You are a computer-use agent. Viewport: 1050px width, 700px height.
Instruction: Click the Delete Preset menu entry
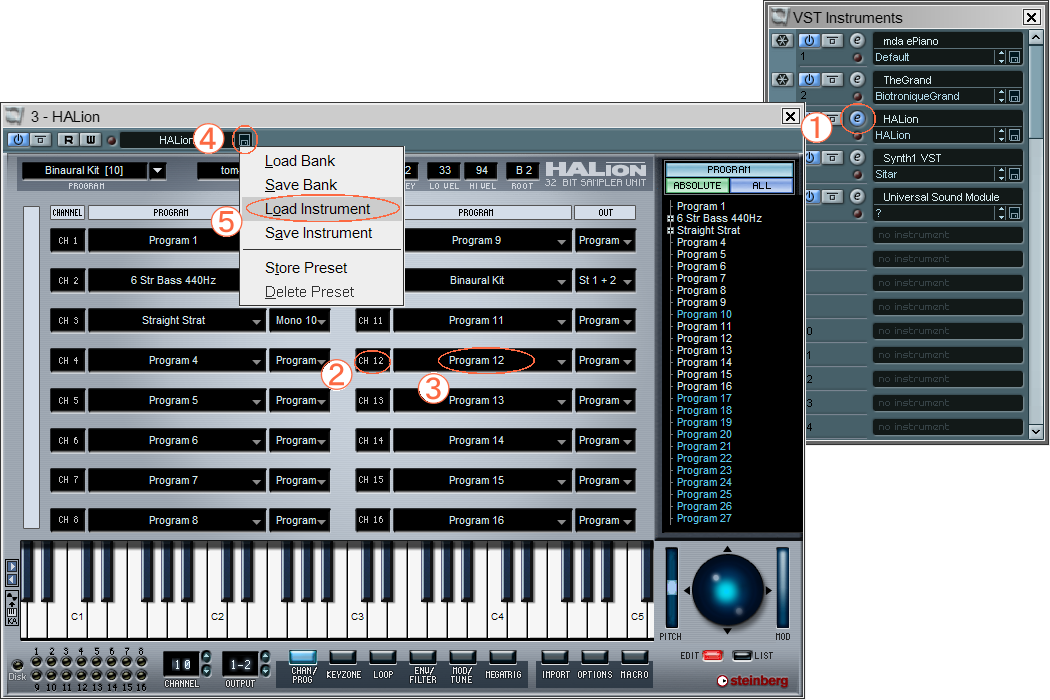321,292
